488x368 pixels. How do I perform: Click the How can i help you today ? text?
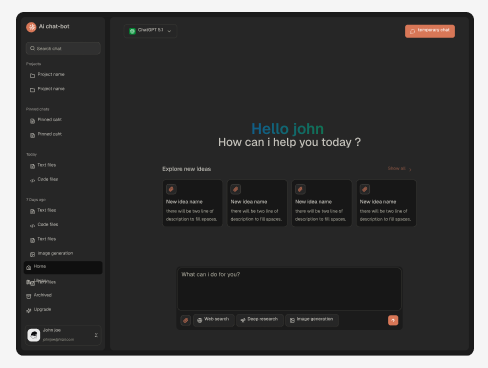tap(289, 143)
